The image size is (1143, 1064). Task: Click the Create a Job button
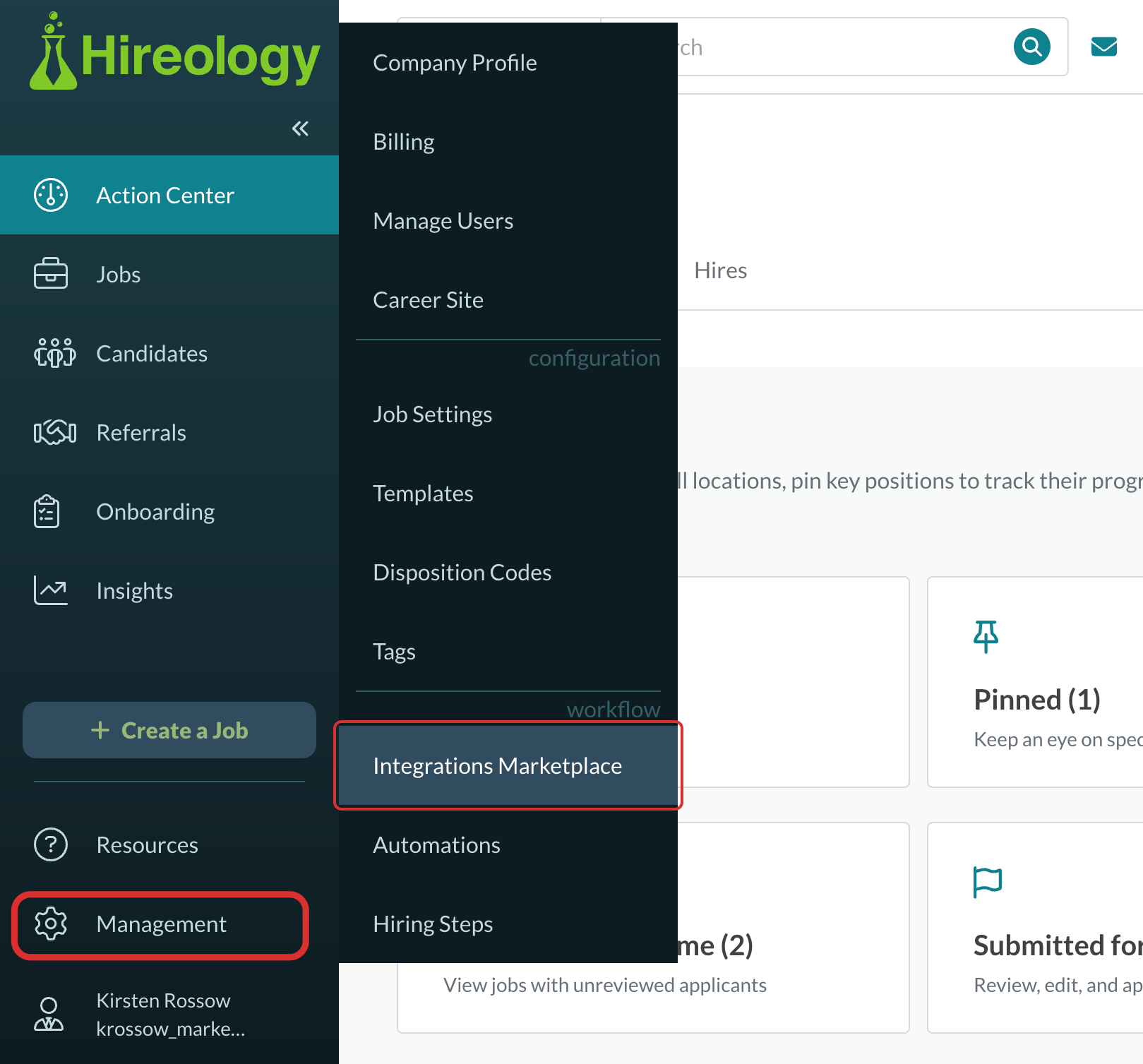[x=169, y=730]
